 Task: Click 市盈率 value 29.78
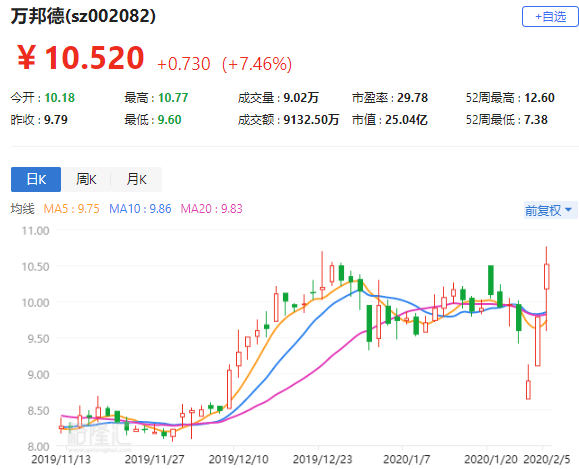pos(412,98)
